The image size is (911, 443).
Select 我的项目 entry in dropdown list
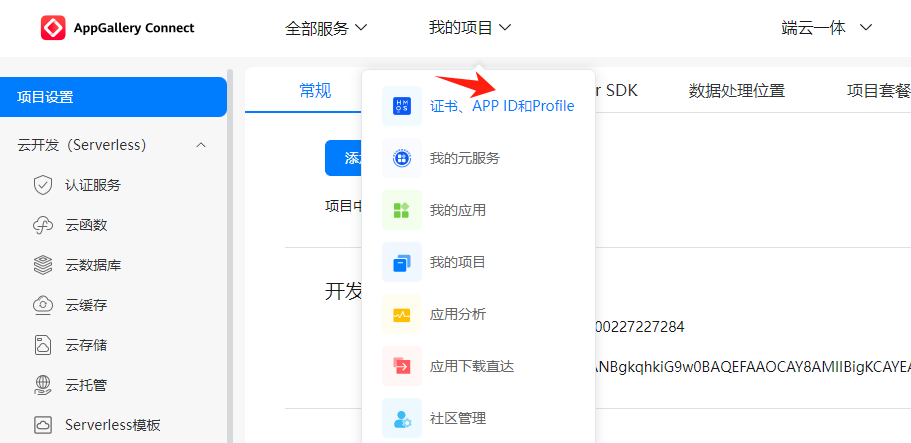point(458,262)
